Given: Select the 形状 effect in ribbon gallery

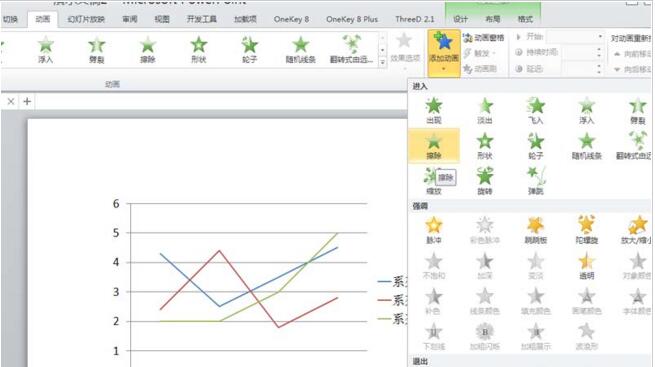Looking at the screenshot, I should 198,50.
